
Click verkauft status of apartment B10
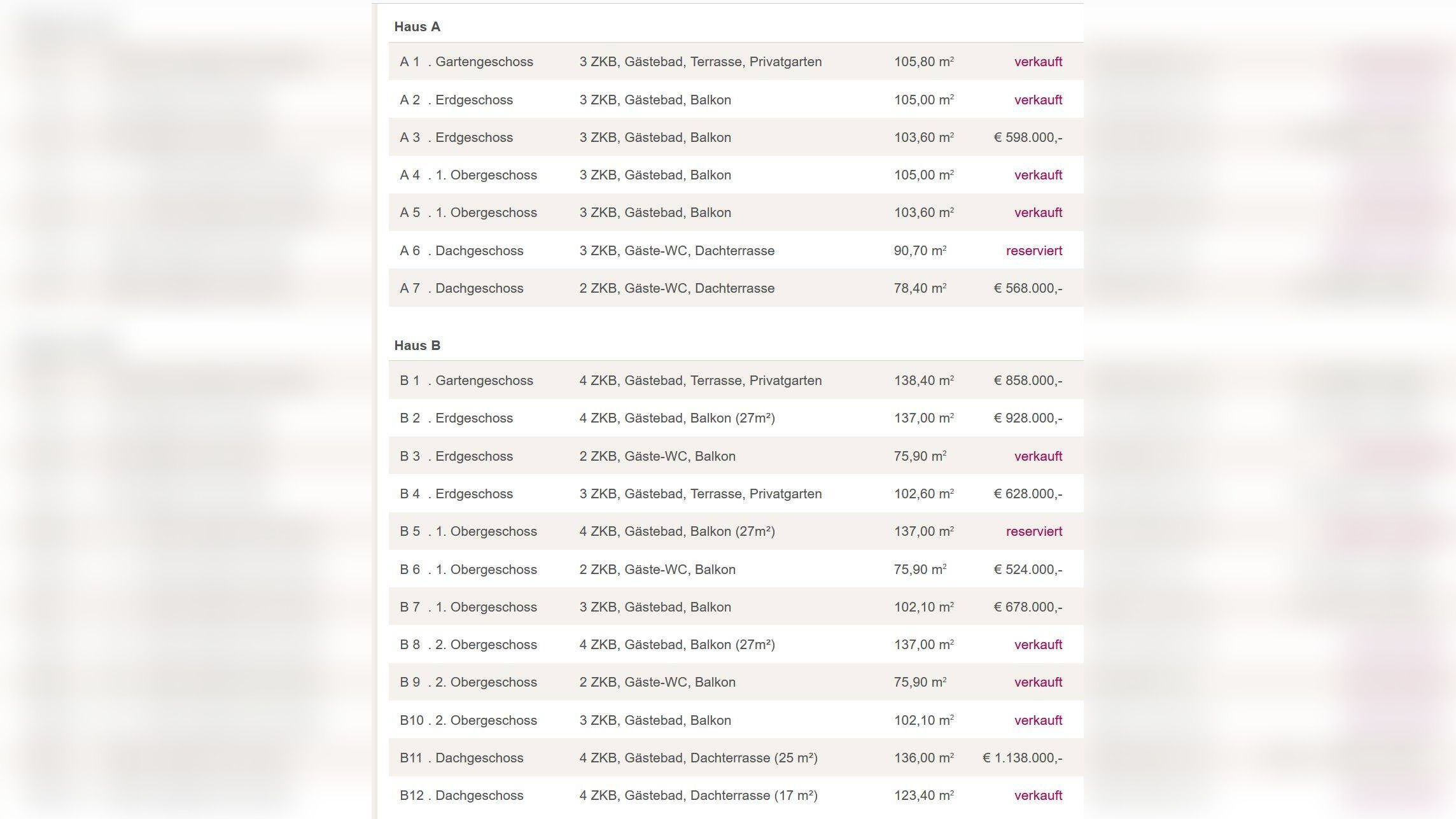1038,720
